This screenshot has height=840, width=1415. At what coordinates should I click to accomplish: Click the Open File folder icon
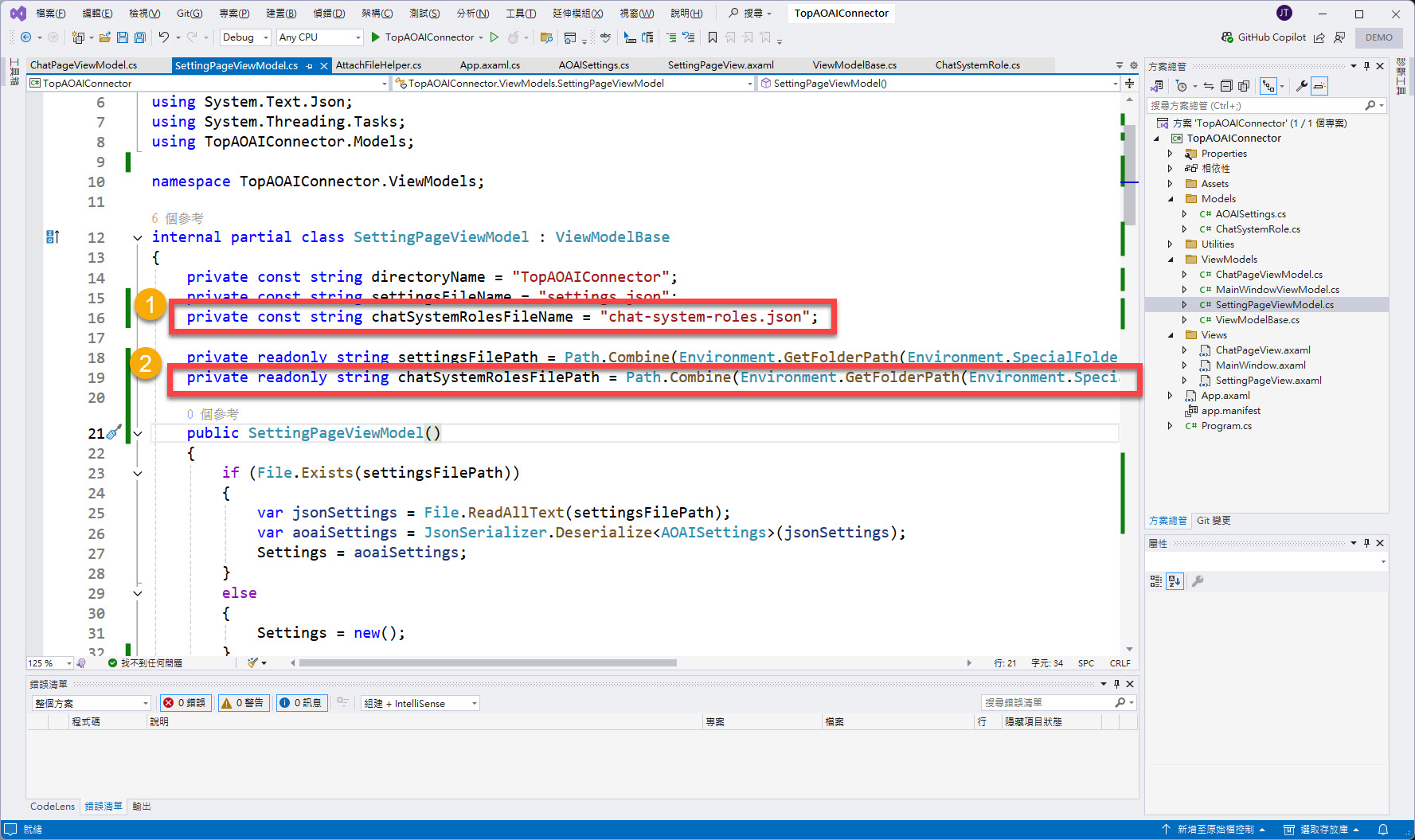[104, 37]
